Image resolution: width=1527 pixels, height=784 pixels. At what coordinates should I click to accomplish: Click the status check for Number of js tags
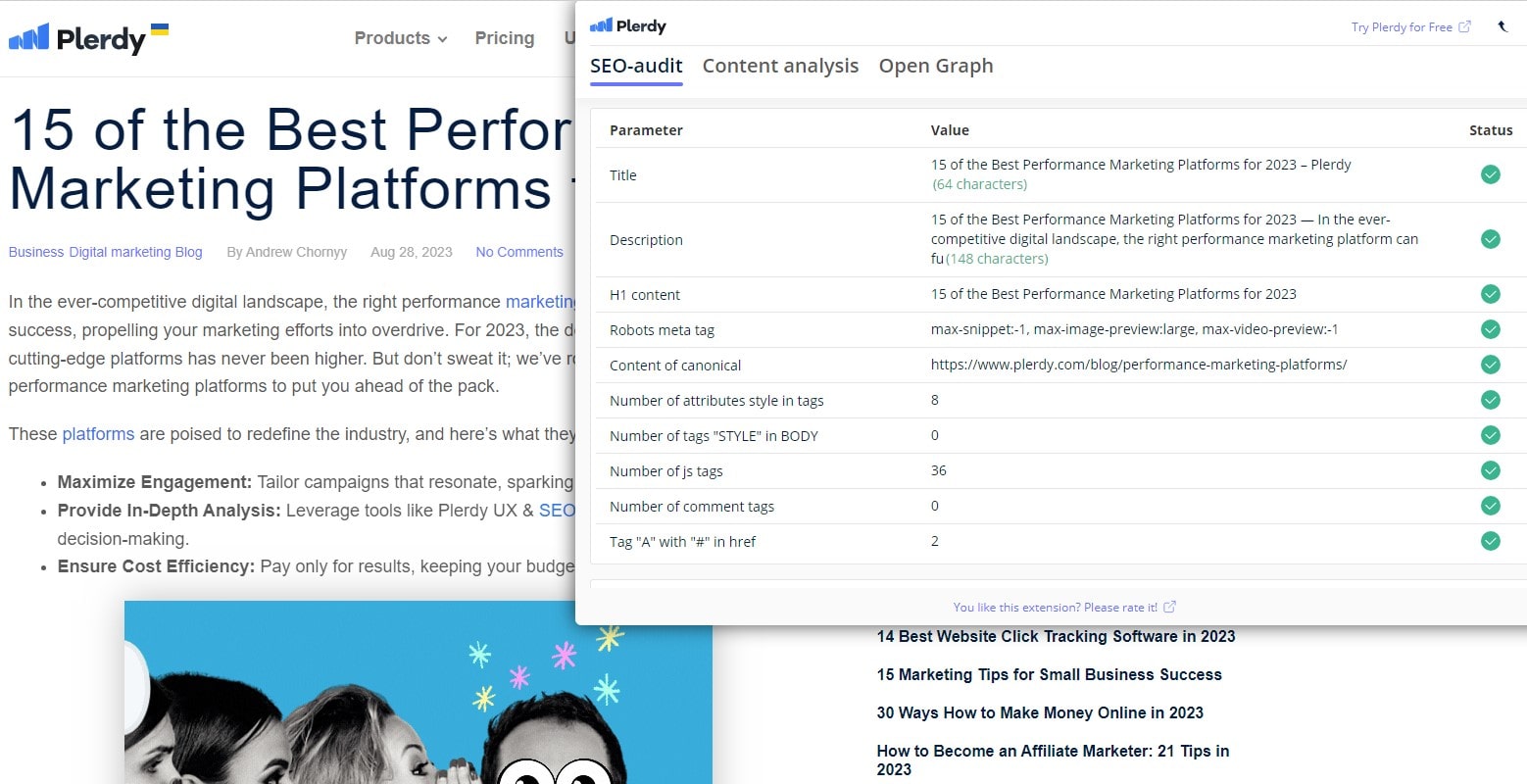[x=1490, y=470]
